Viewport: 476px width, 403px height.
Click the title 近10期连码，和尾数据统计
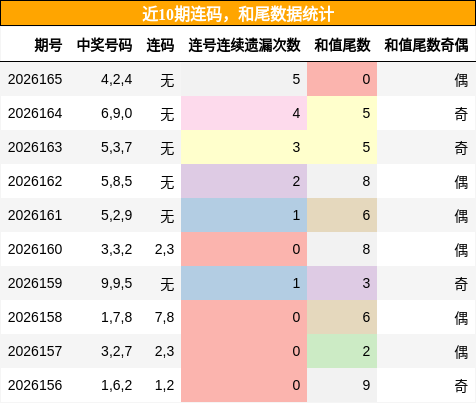(x=238, y=14)
